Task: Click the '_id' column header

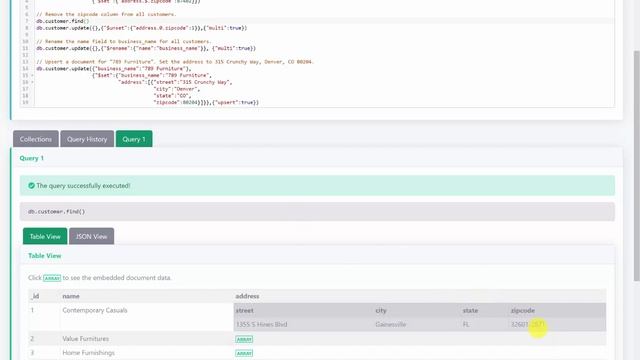Action: pyautogui.click(x=35, y=296)
